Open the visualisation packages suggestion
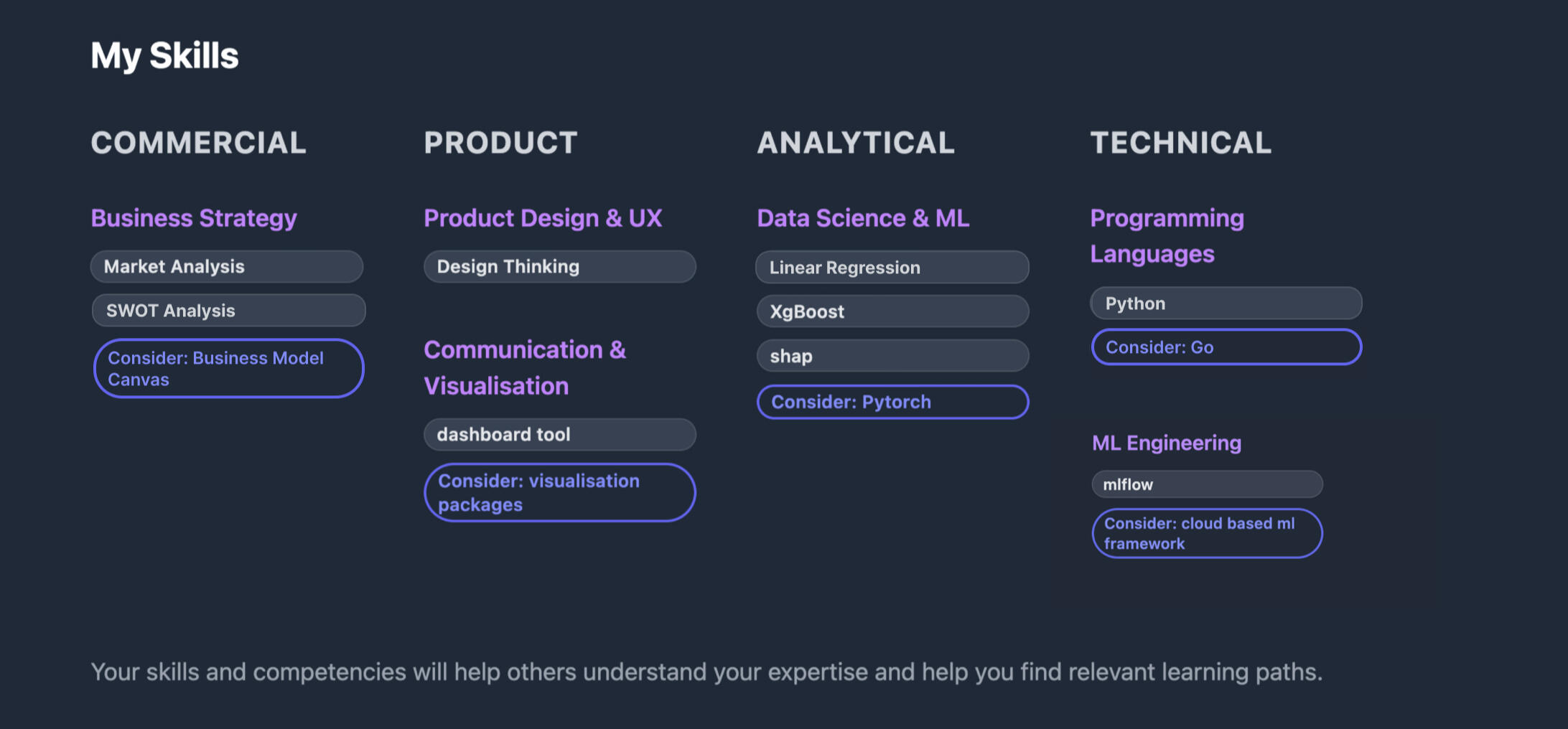Image resolution: width=1568 pixels, height=729 pixels. click(x=560, y=492)
